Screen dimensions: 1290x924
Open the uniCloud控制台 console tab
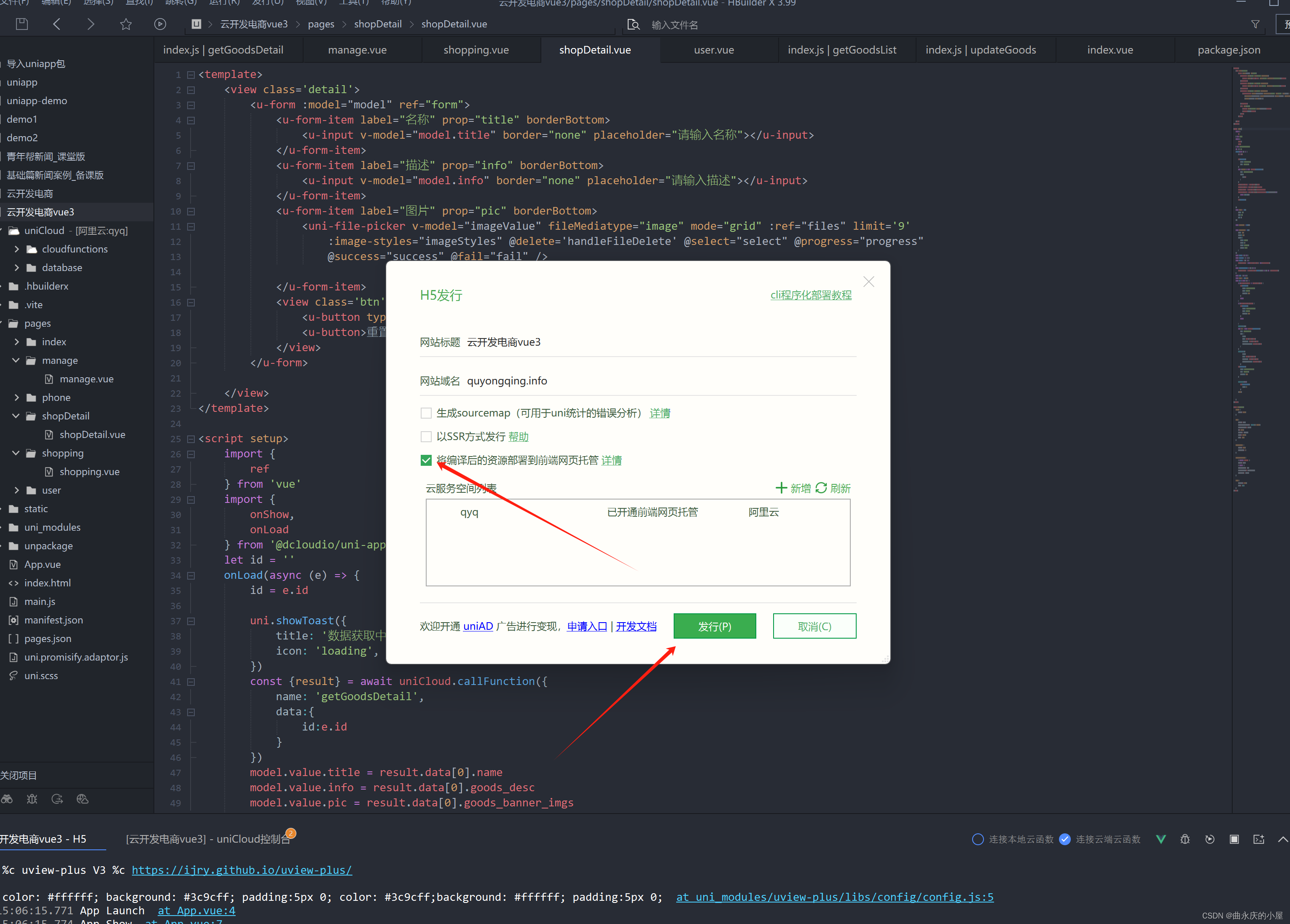coord(207,839)
